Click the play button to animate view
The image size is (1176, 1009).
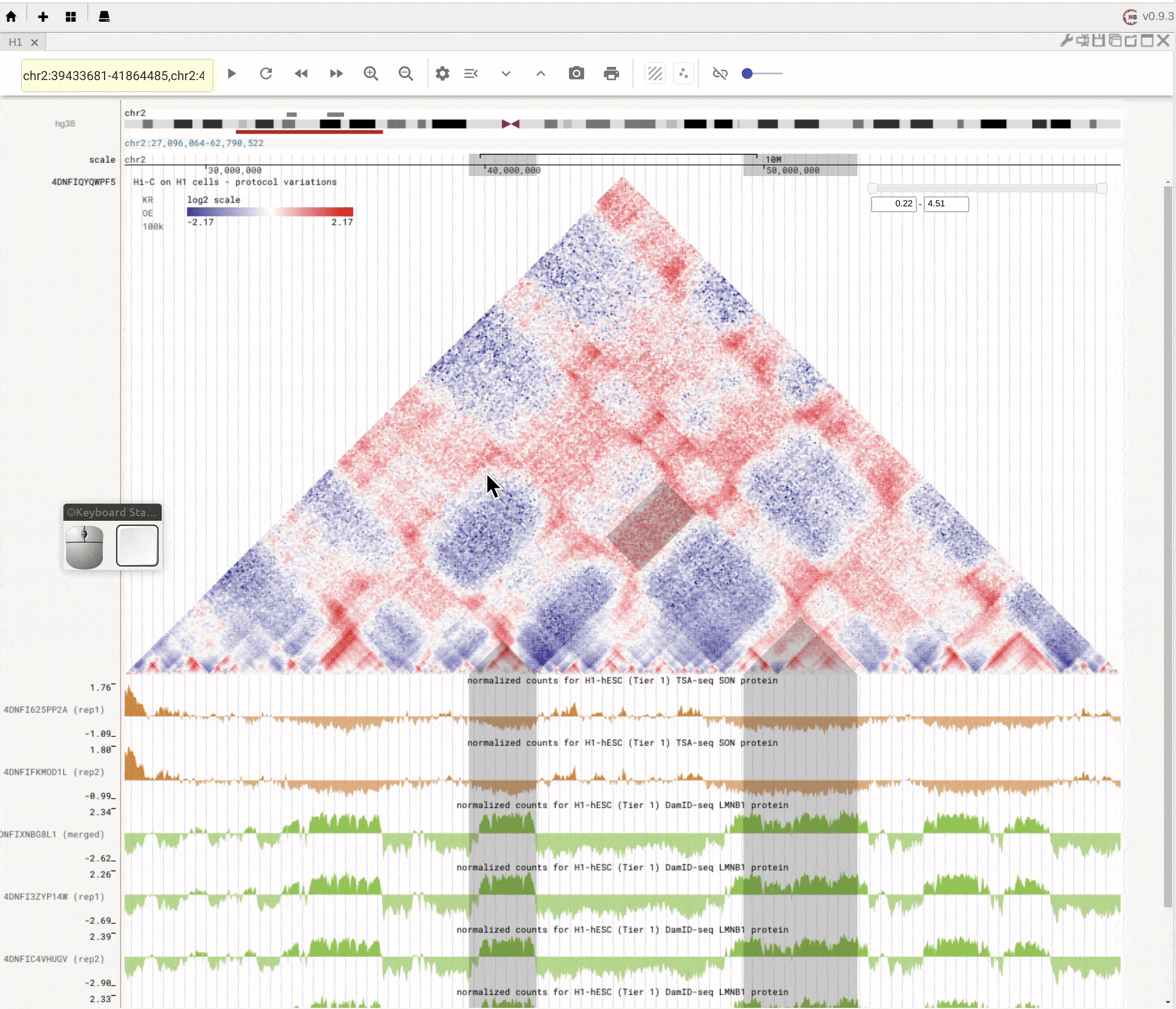point(232,73)
